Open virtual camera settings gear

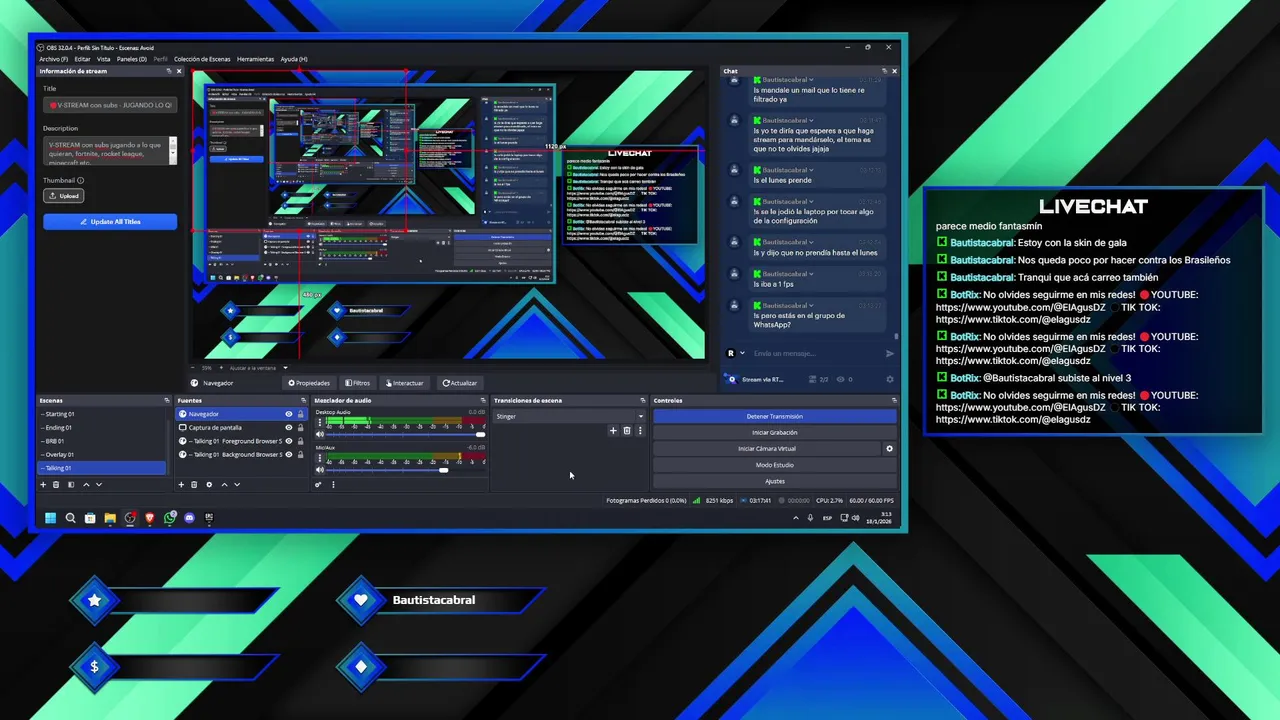pyautogui.click(x=889, y=449)
